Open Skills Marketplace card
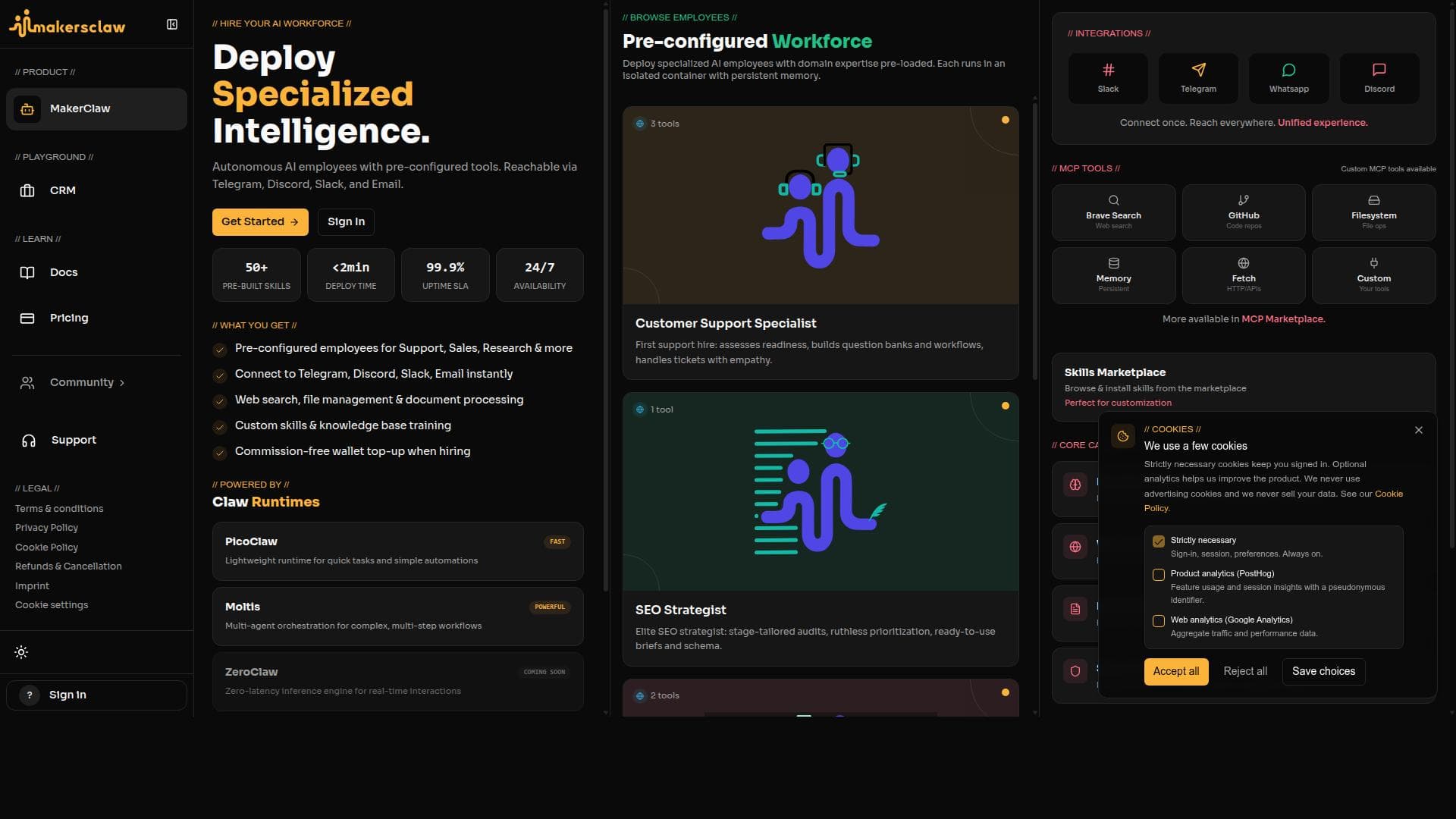 click(1244, 388)
